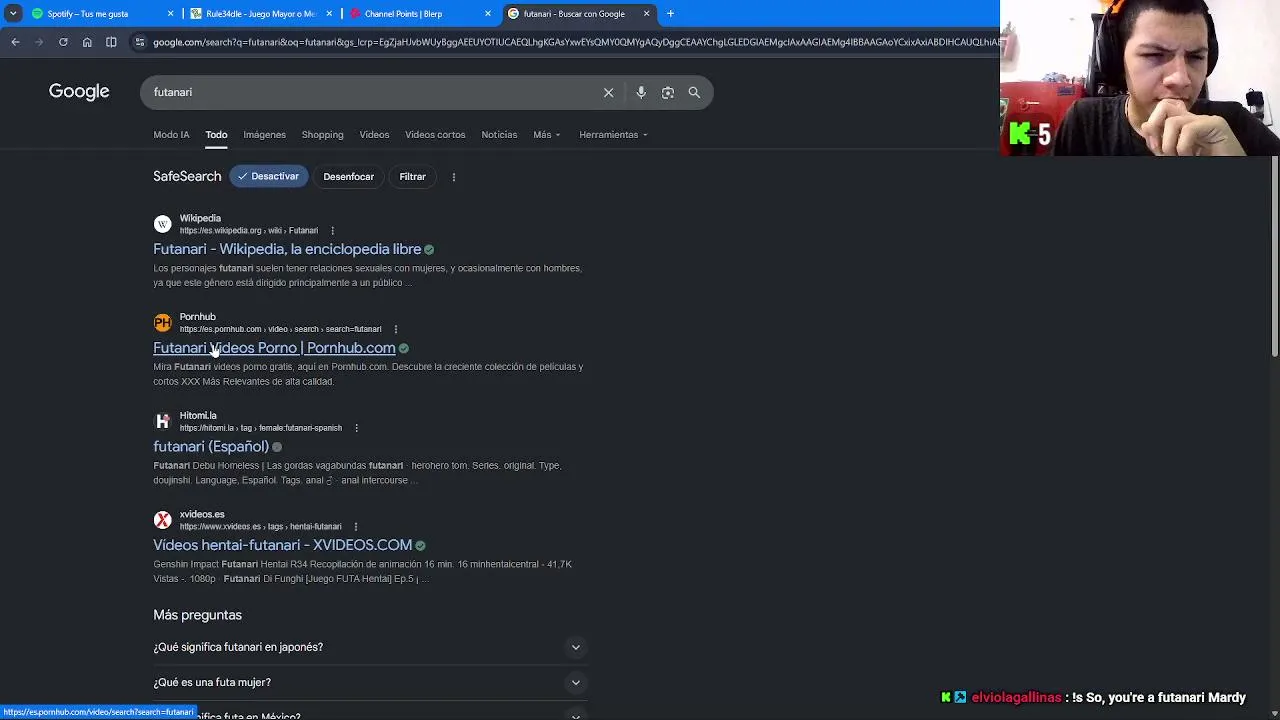The image size is (1280, 720).
Task: Open the Videos cortos tab
Action: 435,135
